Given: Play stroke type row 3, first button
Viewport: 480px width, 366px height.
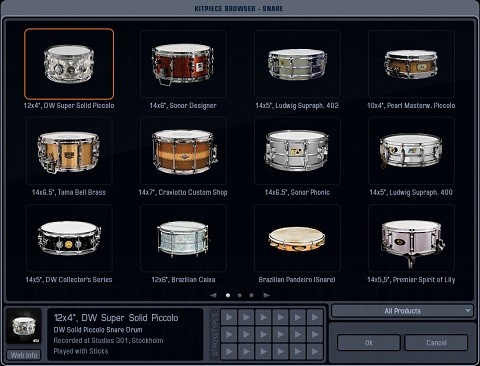Looking at the screenshot, I should pyautogui.click(x=229, y=351).
